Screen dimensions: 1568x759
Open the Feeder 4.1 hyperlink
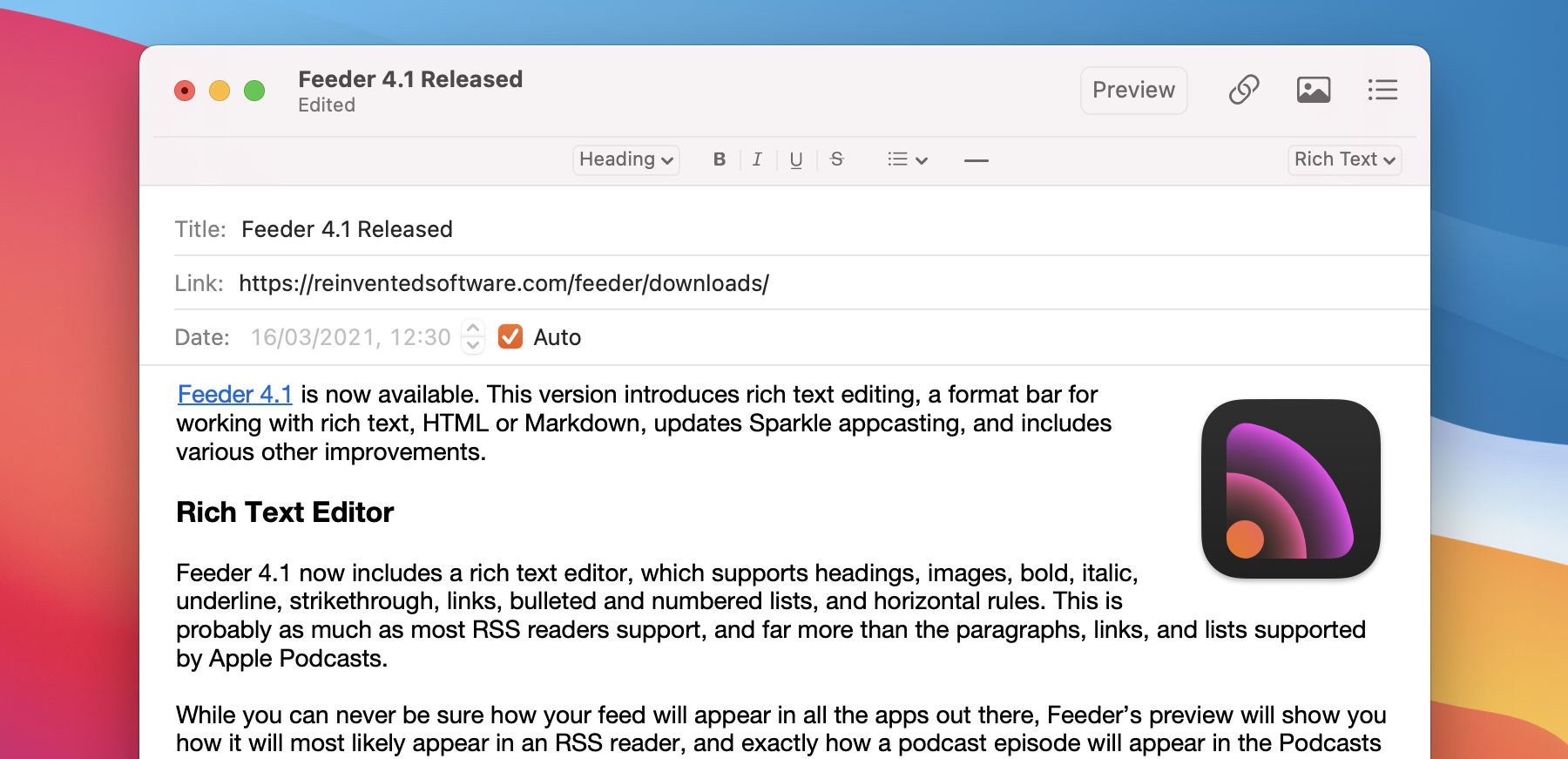coord(234,394)
